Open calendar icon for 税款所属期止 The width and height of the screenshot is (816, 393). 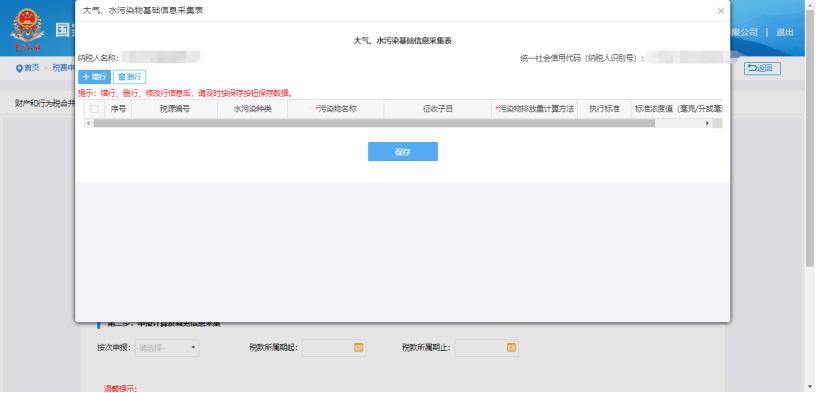(x=511, y=348)
